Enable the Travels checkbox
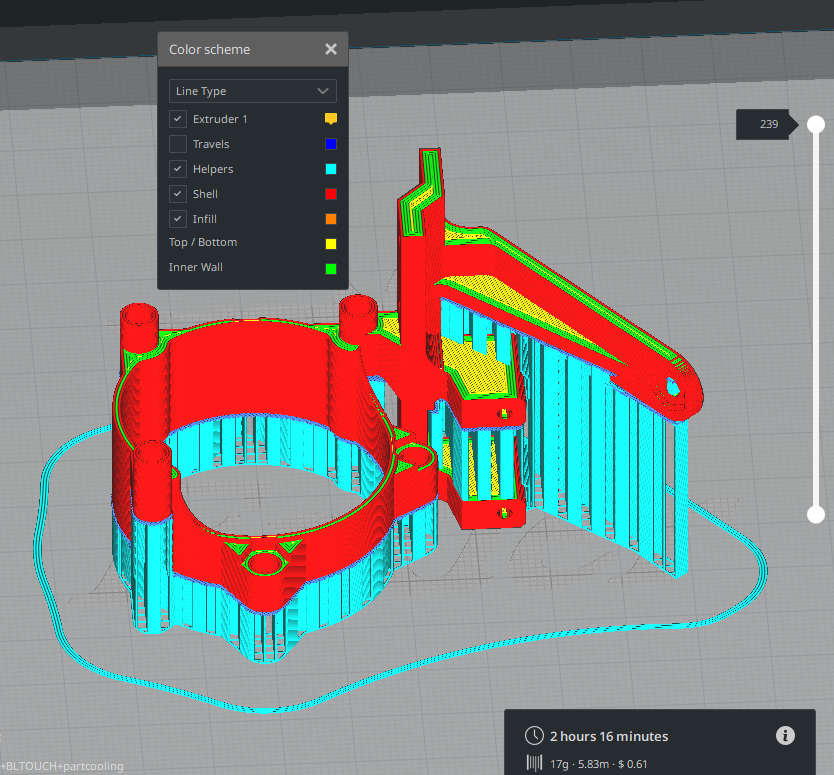Screen dimensions: 834x775 coord(178,144)
